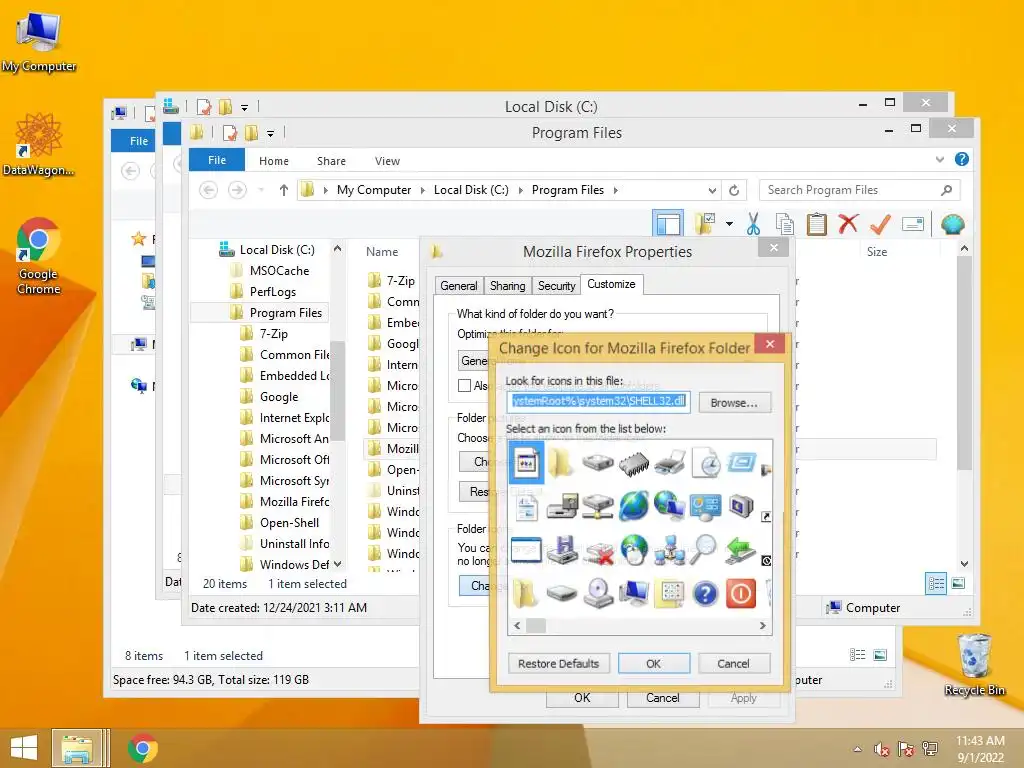Click the Search Program Files box
This screenshot has width=1024, height=768.
click(x=859, y=190)
